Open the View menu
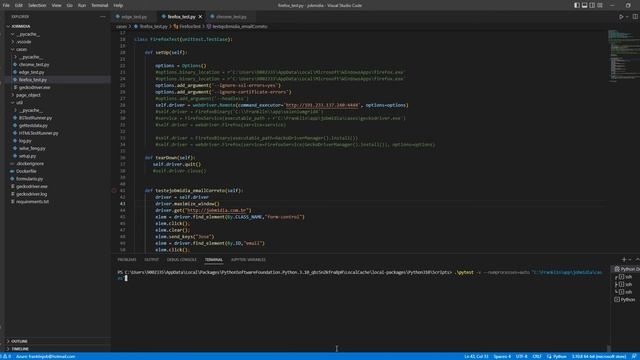 56,5
